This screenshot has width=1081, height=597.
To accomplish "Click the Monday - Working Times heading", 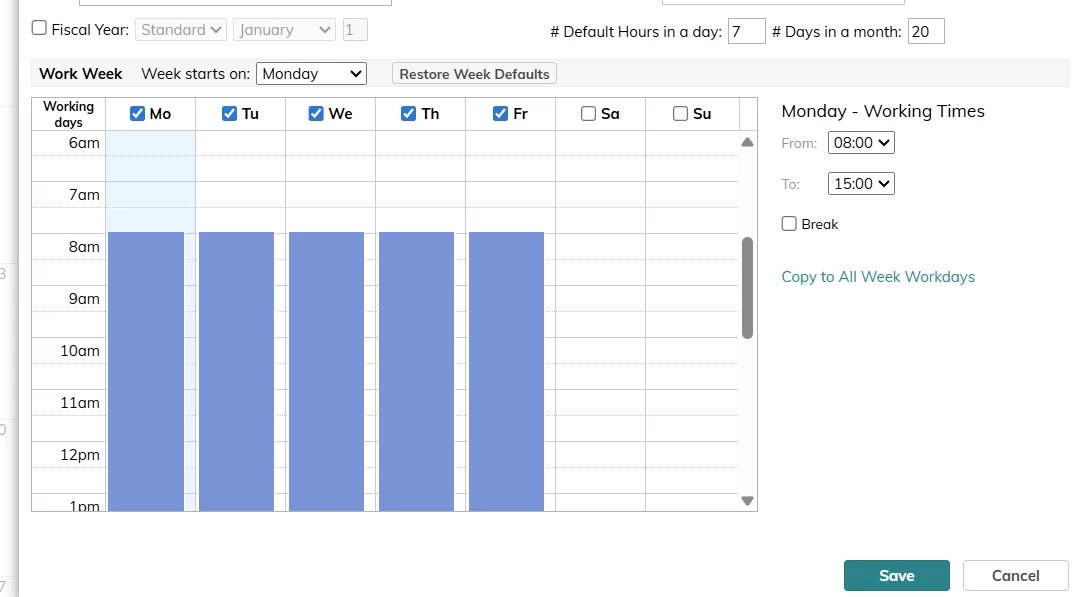I will pyautogui.click(x=883, y=111).
